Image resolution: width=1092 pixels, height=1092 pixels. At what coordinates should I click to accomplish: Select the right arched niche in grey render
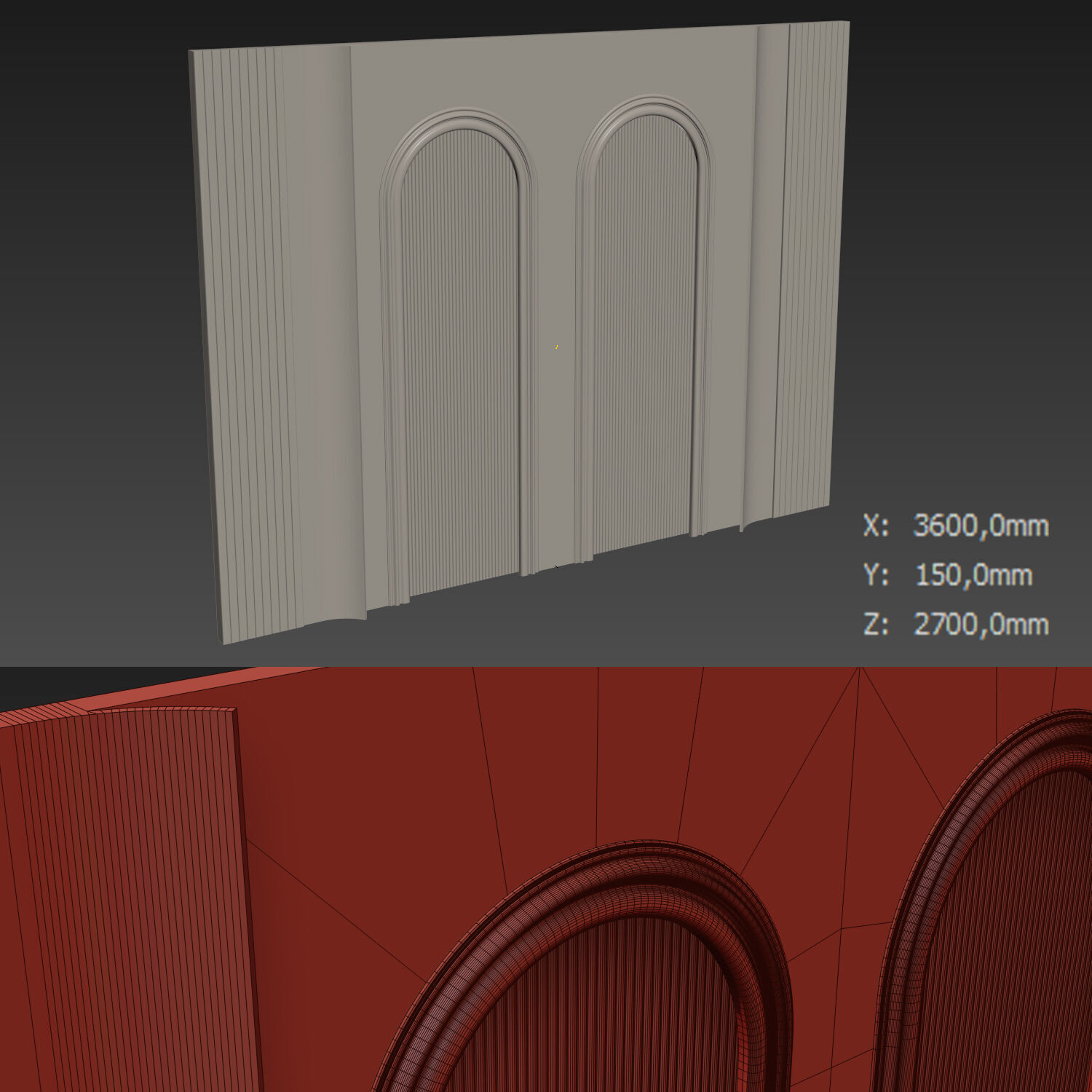click(644, 328)
